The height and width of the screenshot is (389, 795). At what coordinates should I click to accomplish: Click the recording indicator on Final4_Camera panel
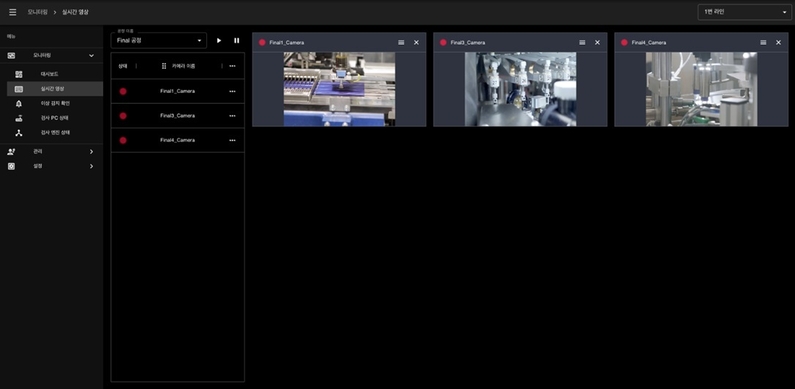coord(624,43)
